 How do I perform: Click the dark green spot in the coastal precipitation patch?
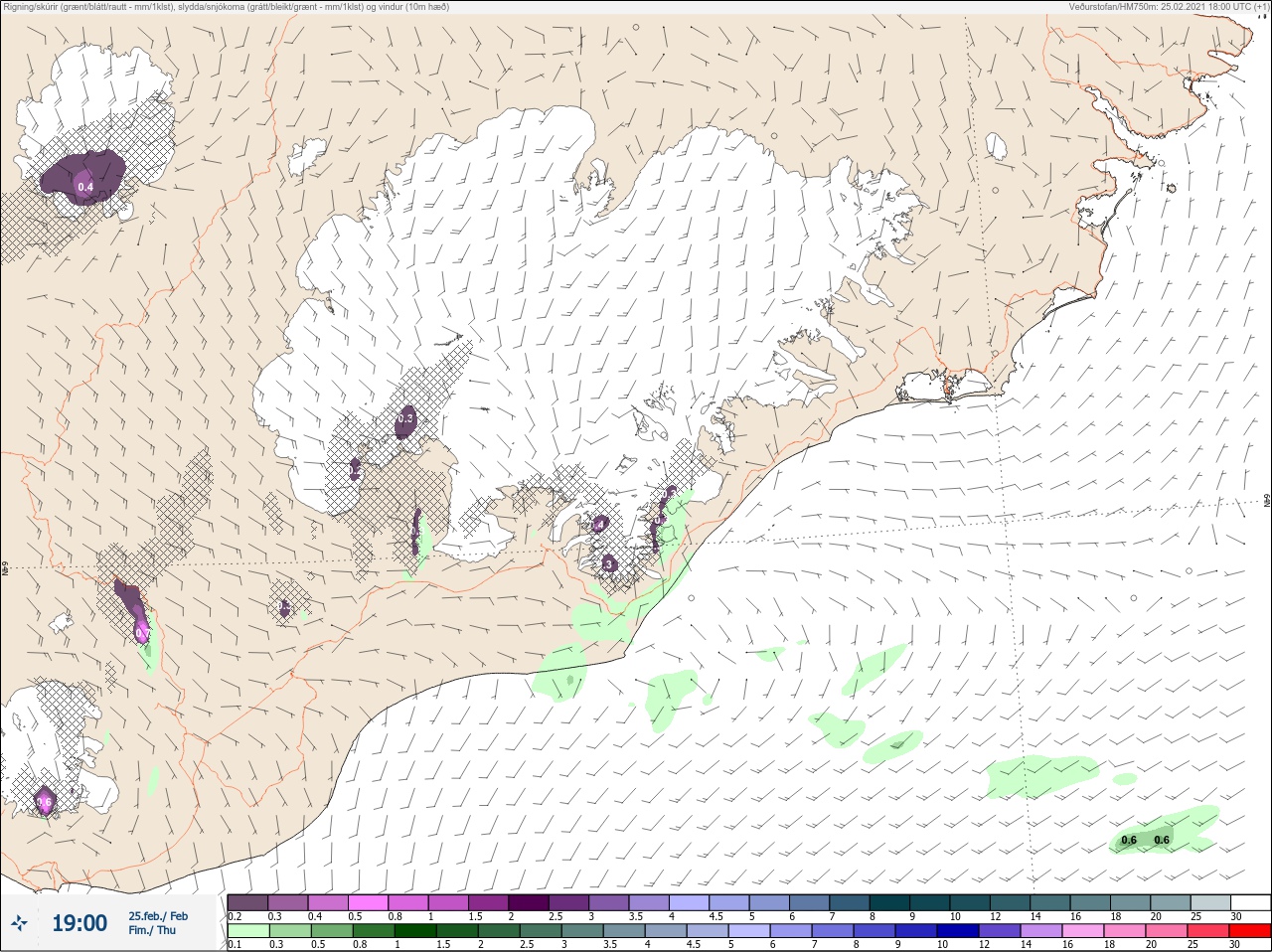click(x=570, y=681)
